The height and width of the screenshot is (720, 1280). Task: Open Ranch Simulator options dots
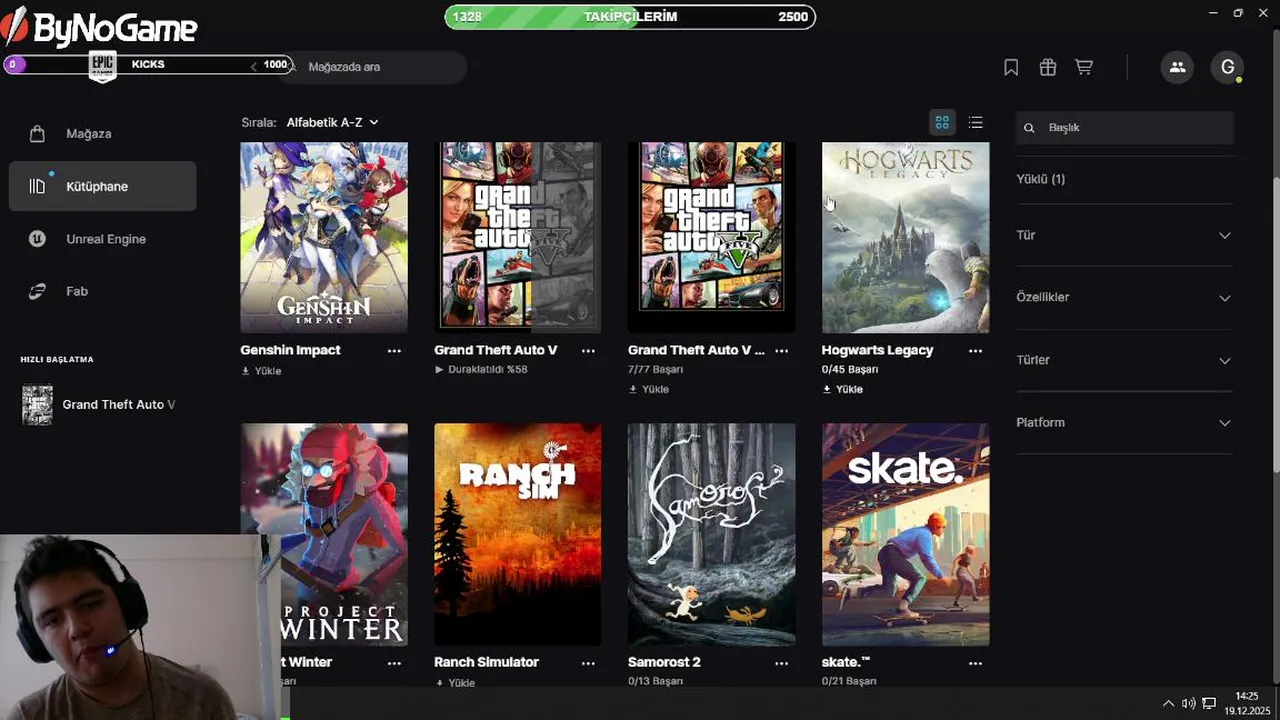[x=588, y=663]
